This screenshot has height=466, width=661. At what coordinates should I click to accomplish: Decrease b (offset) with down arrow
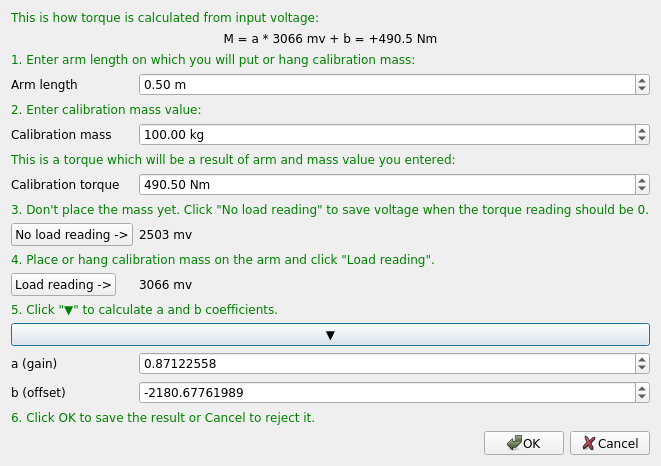tap(642, 397)
